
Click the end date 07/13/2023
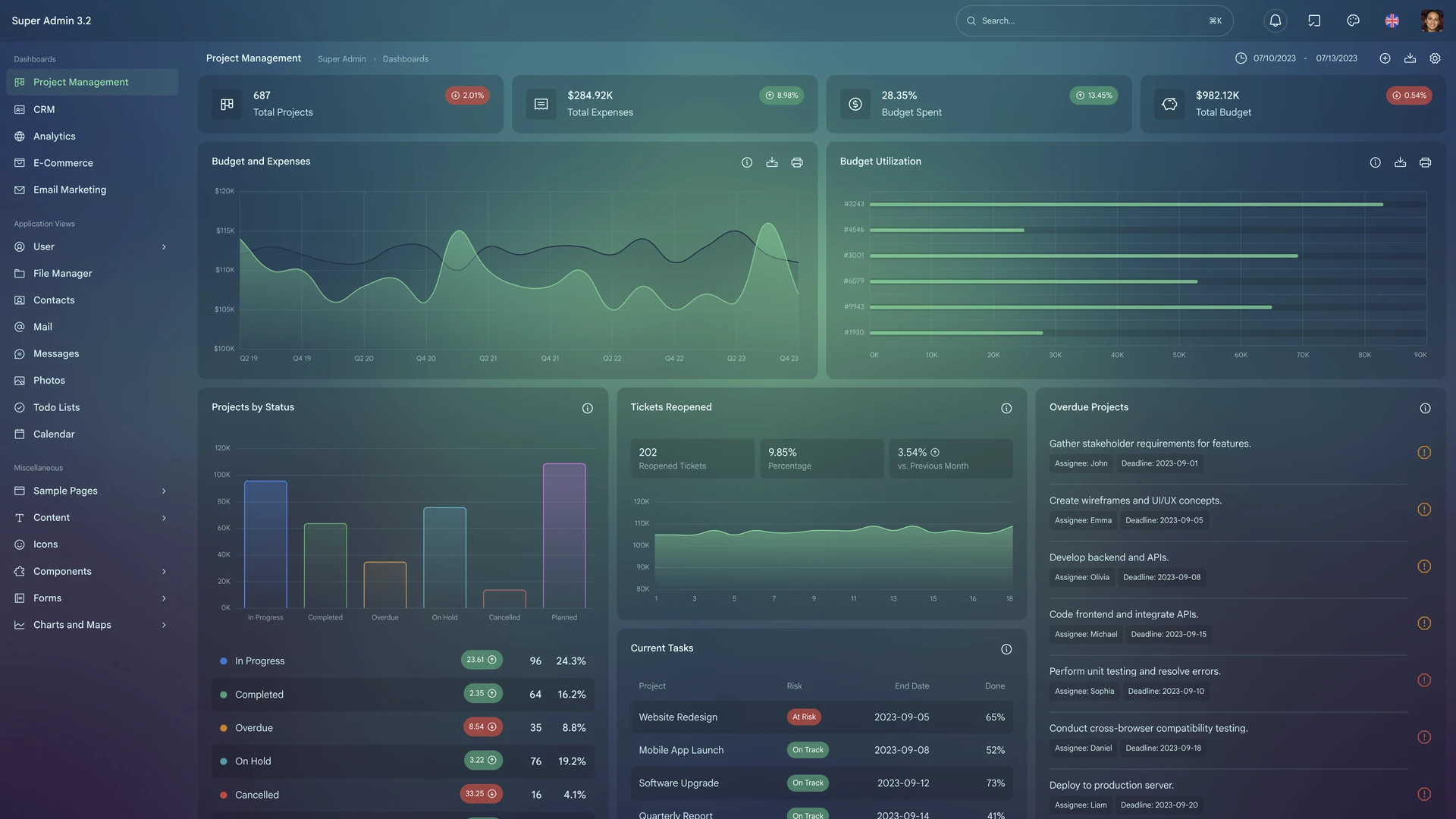(1336, 58)
